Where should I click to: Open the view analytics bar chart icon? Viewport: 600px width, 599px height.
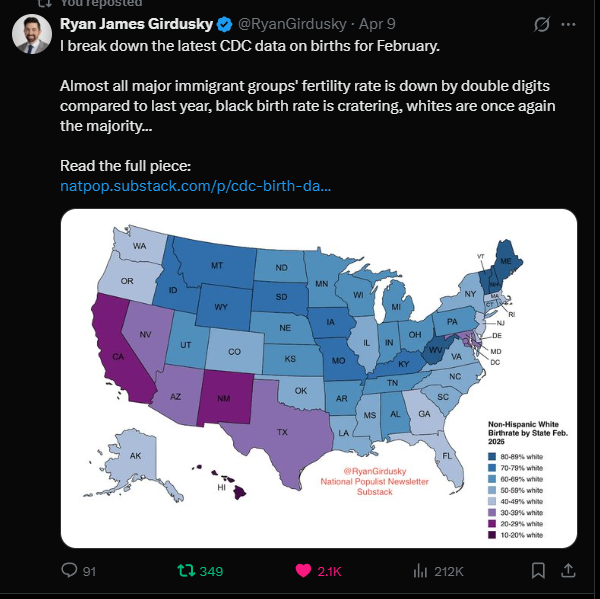(421, 570)
